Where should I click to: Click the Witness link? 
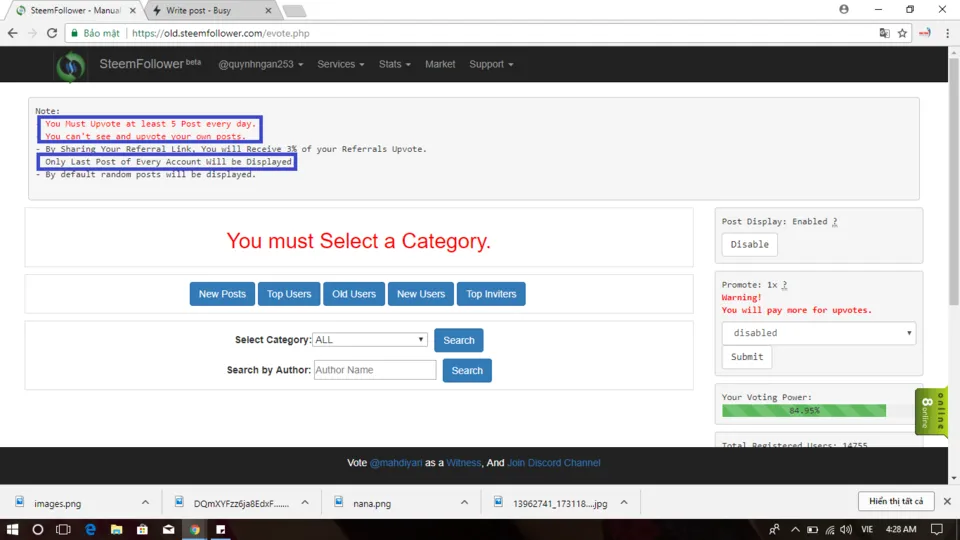463,463
